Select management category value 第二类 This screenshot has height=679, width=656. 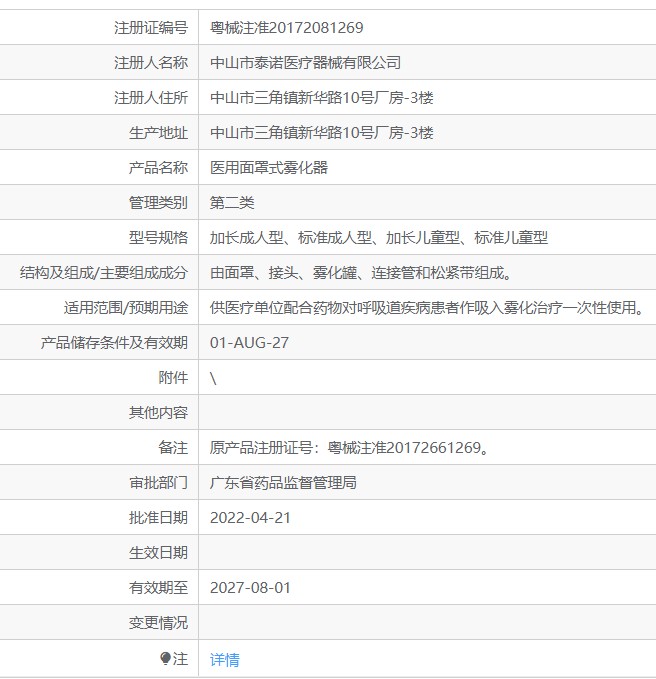[x=232, y=203]
